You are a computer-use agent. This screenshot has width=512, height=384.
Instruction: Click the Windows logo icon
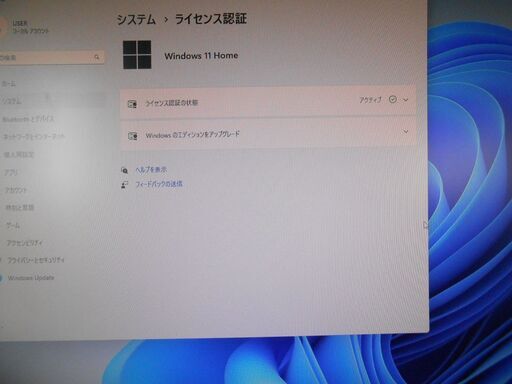(137, 55)
